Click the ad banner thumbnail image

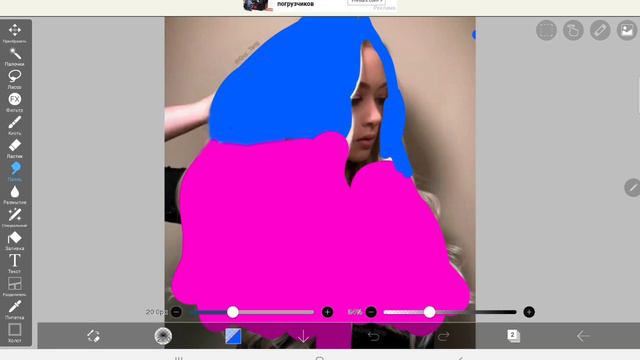coord(258,5)
